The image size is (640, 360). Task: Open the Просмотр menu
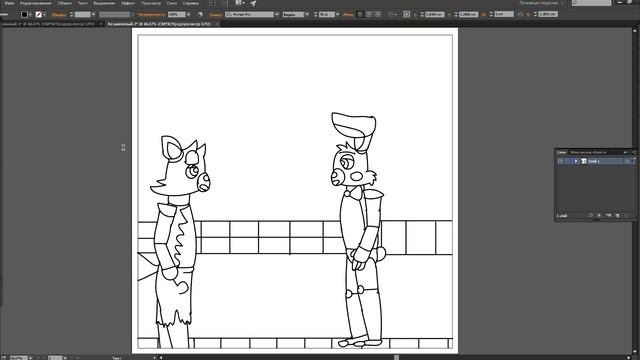tap(151, 3)
